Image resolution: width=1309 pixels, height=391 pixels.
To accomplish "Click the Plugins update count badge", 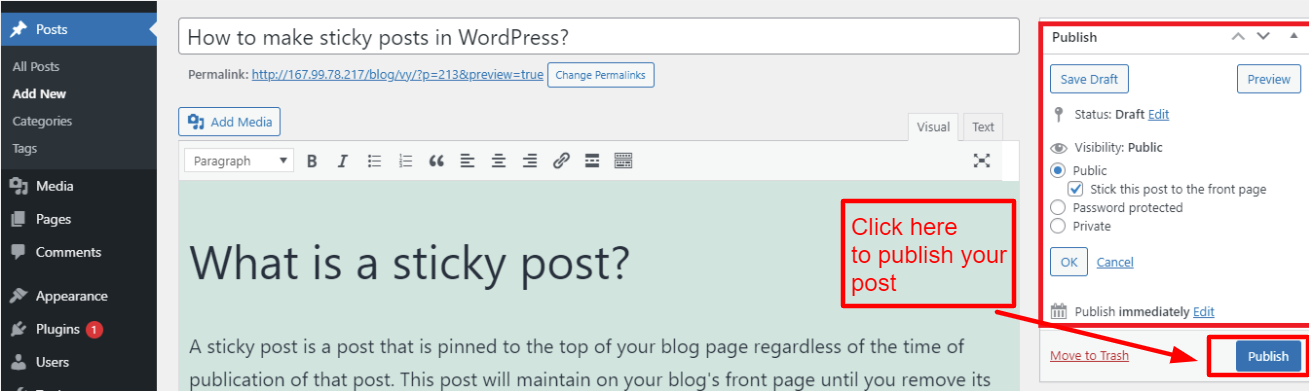I will tap(94, 329).
